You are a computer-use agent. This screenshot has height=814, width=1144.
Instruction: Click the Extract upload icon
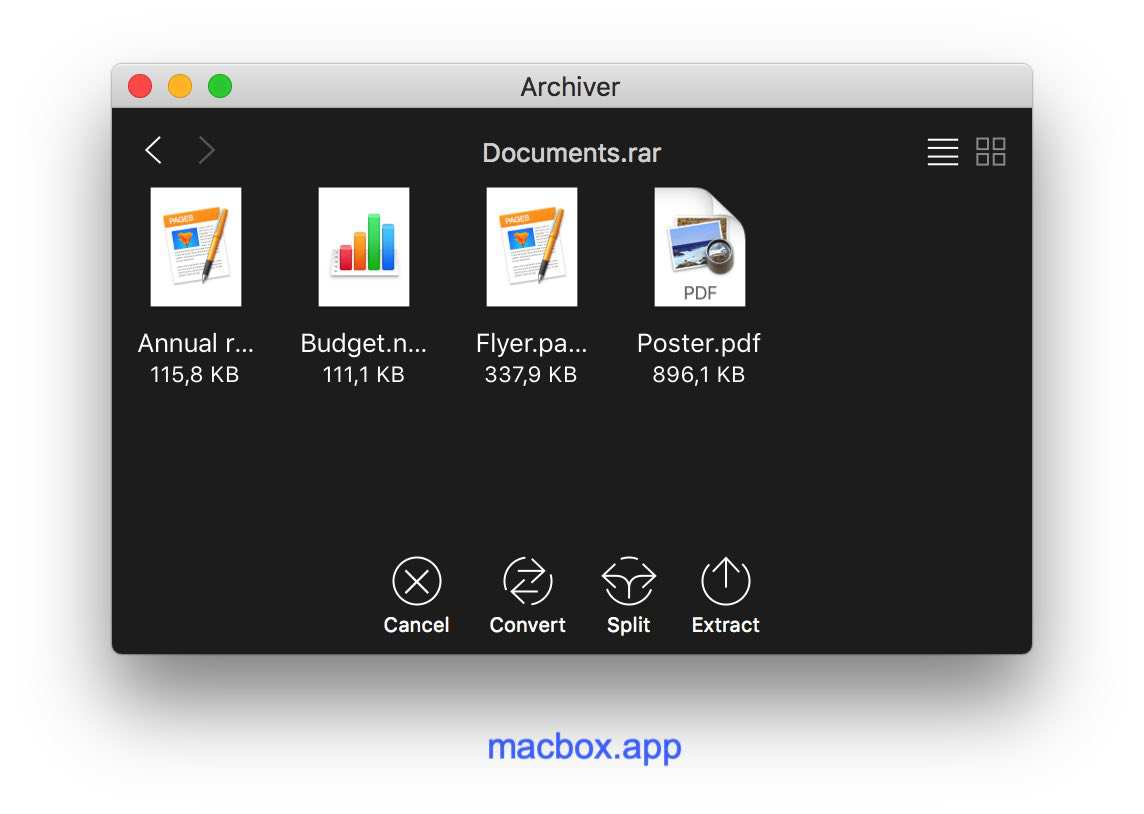(725, 581)
